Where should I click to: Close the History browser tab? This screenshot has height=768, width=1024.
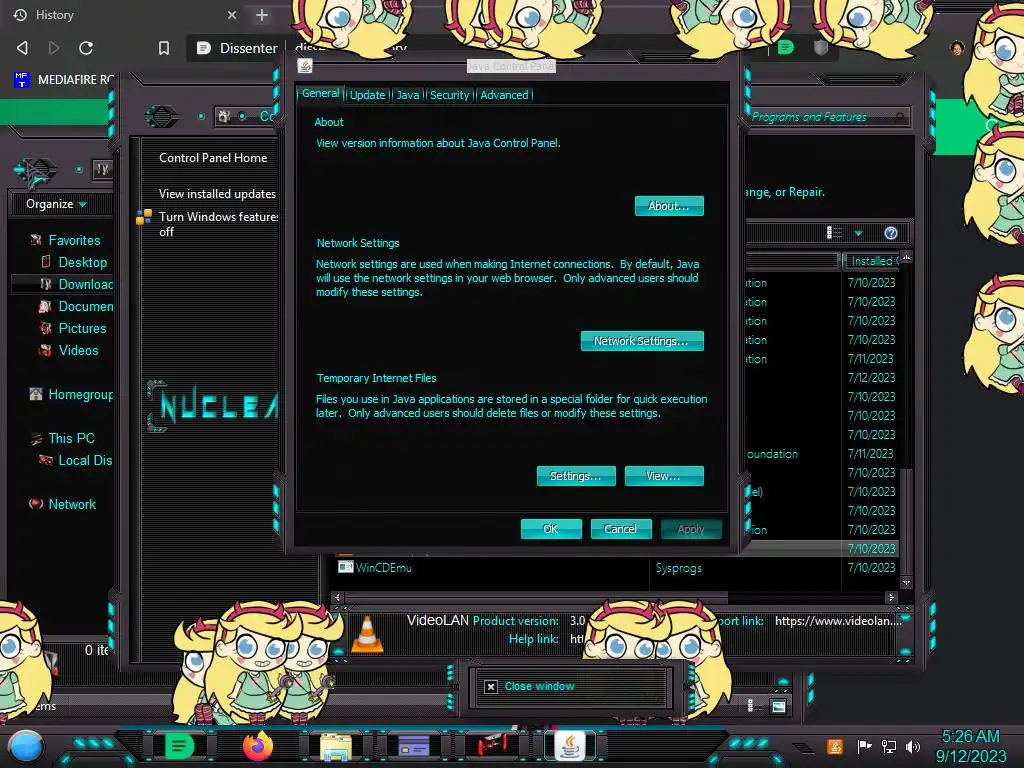point(232,14)
